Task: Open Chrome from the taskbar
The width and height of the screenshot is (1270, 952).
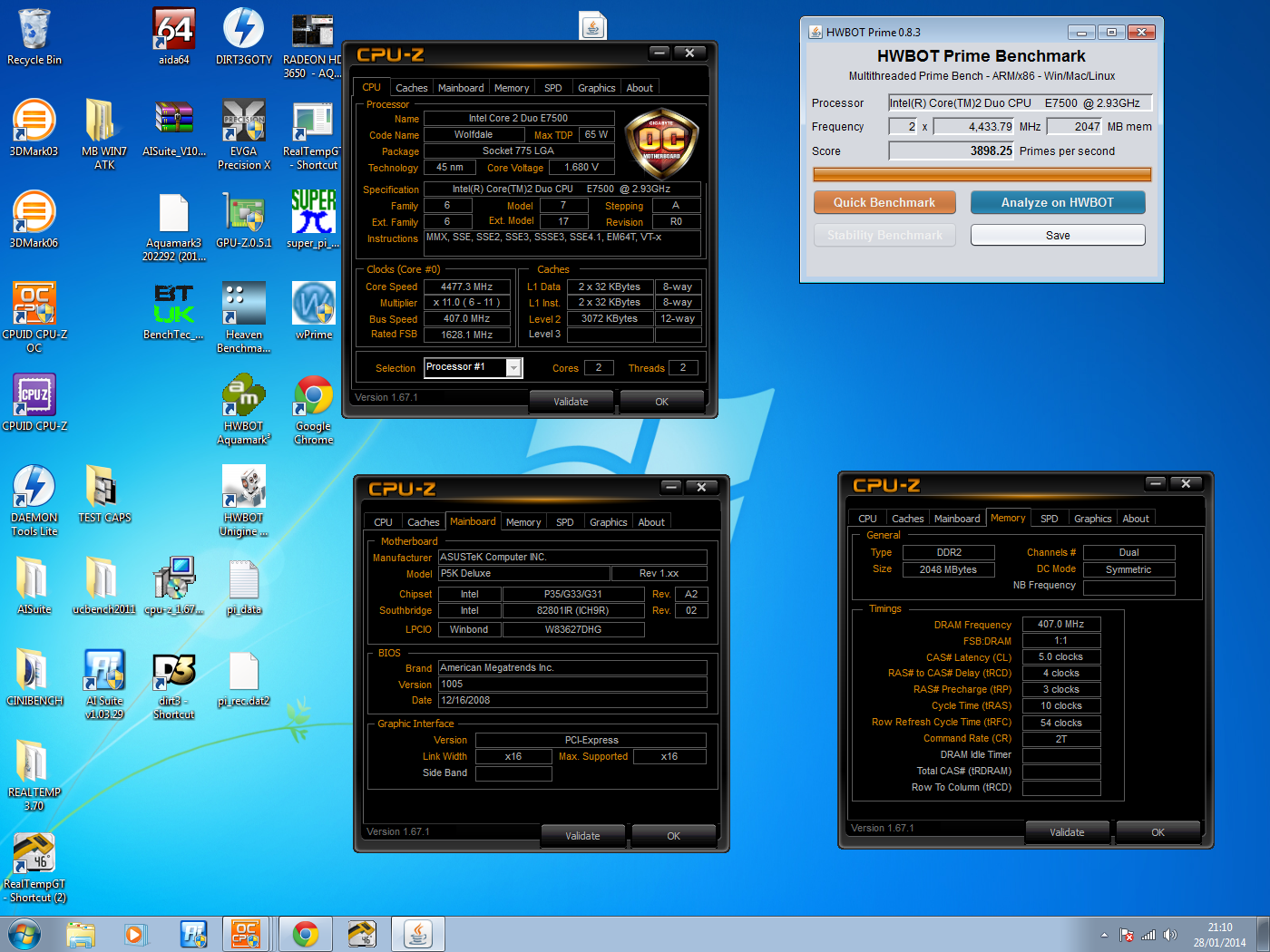Action: tap(306, 934)
